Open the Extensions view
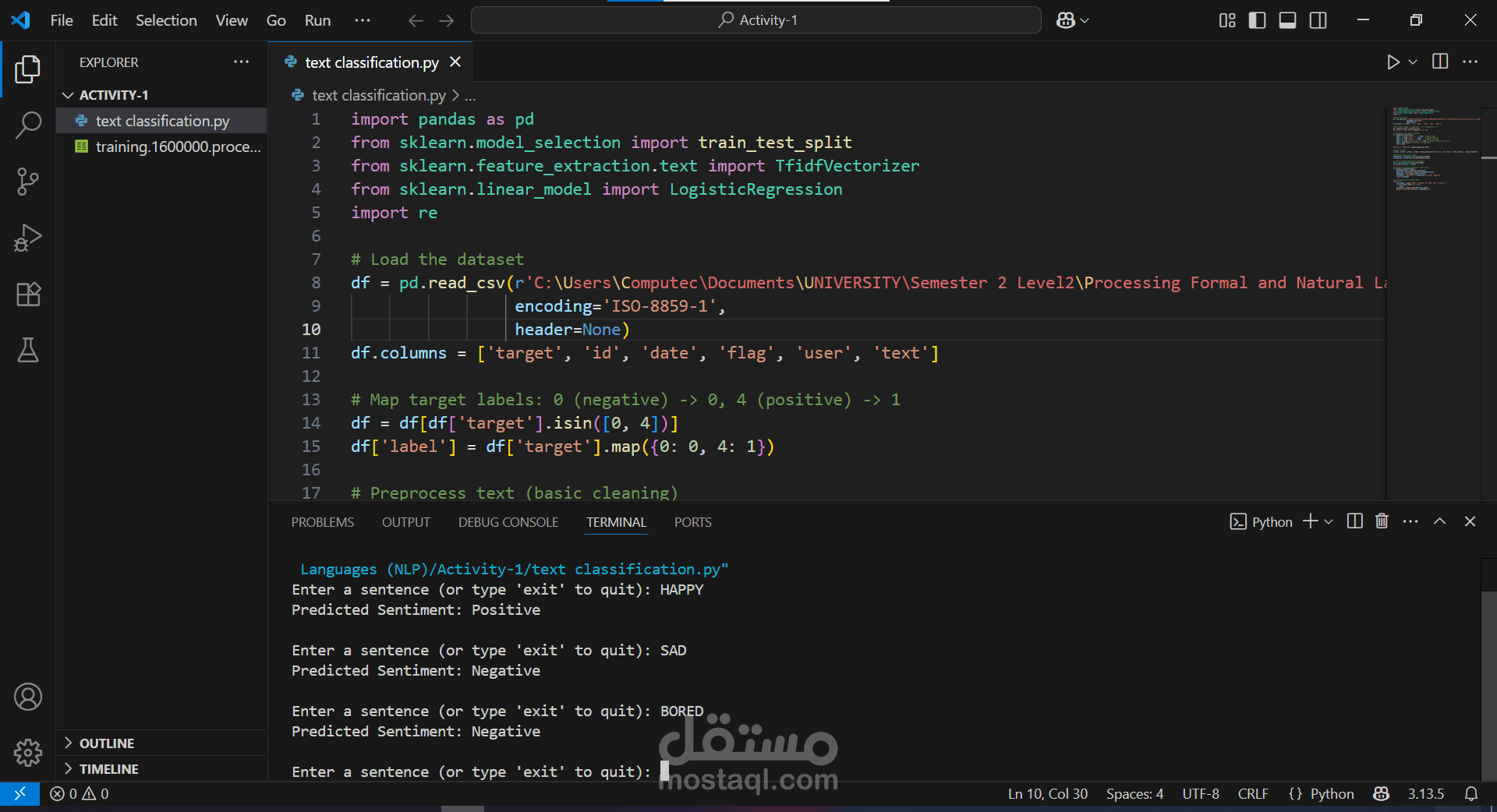 28,294
